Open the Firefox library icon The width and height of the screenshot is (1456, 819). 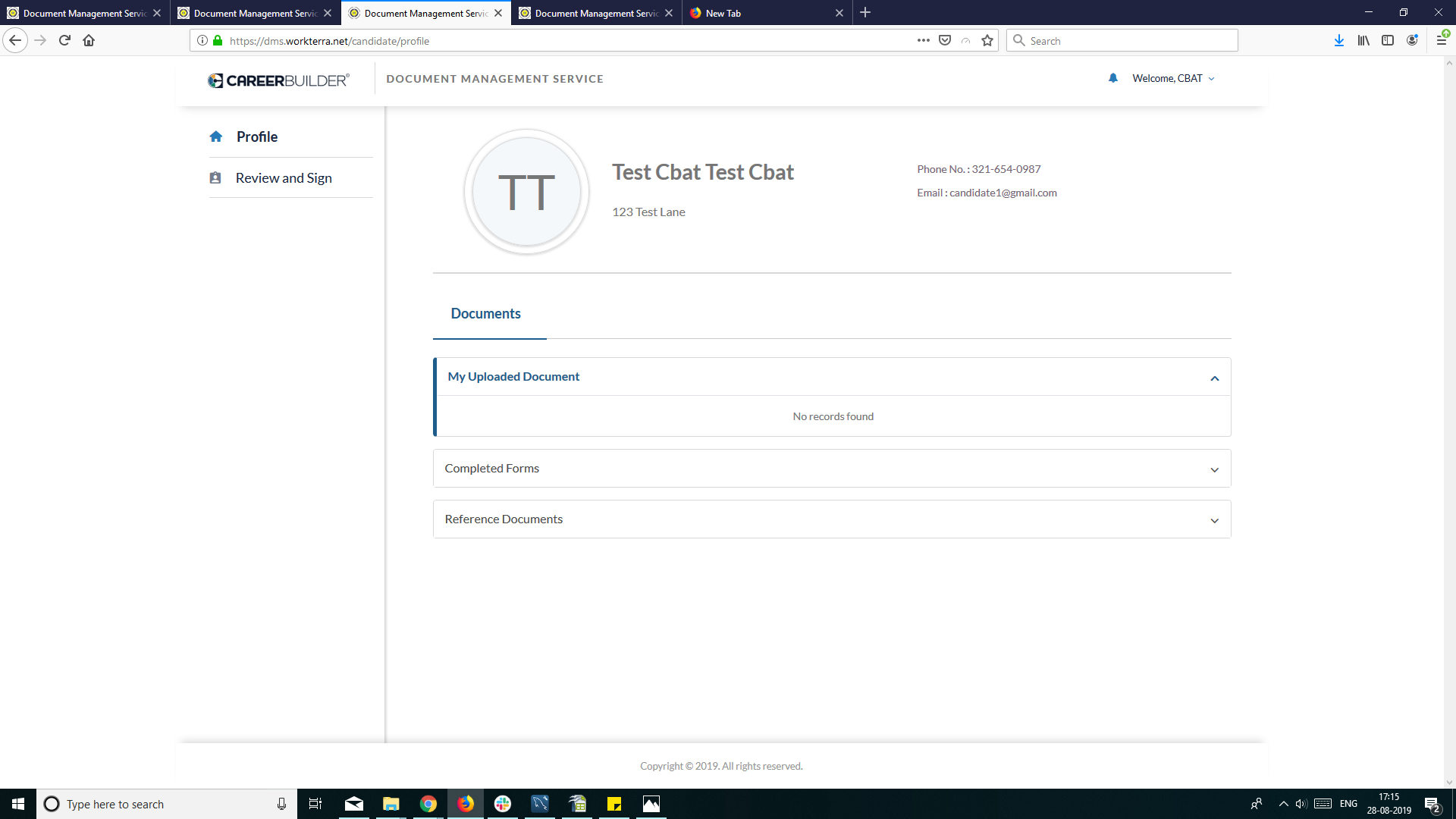coord(1363,40)
